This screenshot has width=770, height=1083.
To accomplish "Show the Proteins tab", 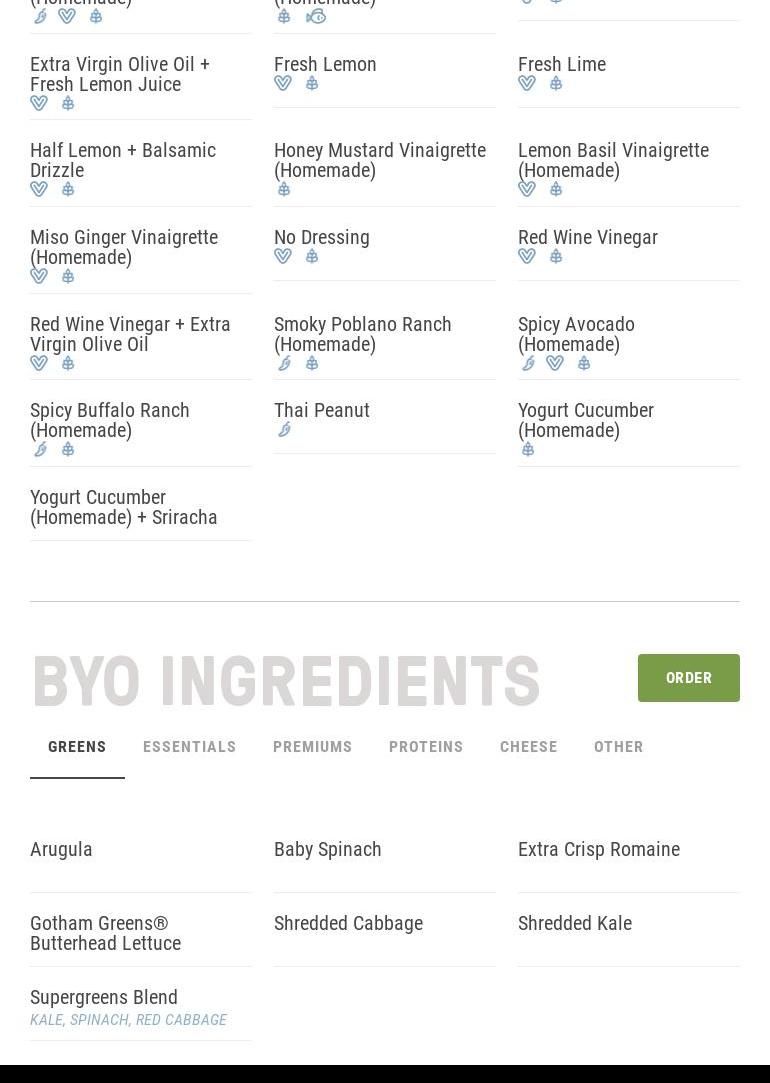I will (426, 747).
